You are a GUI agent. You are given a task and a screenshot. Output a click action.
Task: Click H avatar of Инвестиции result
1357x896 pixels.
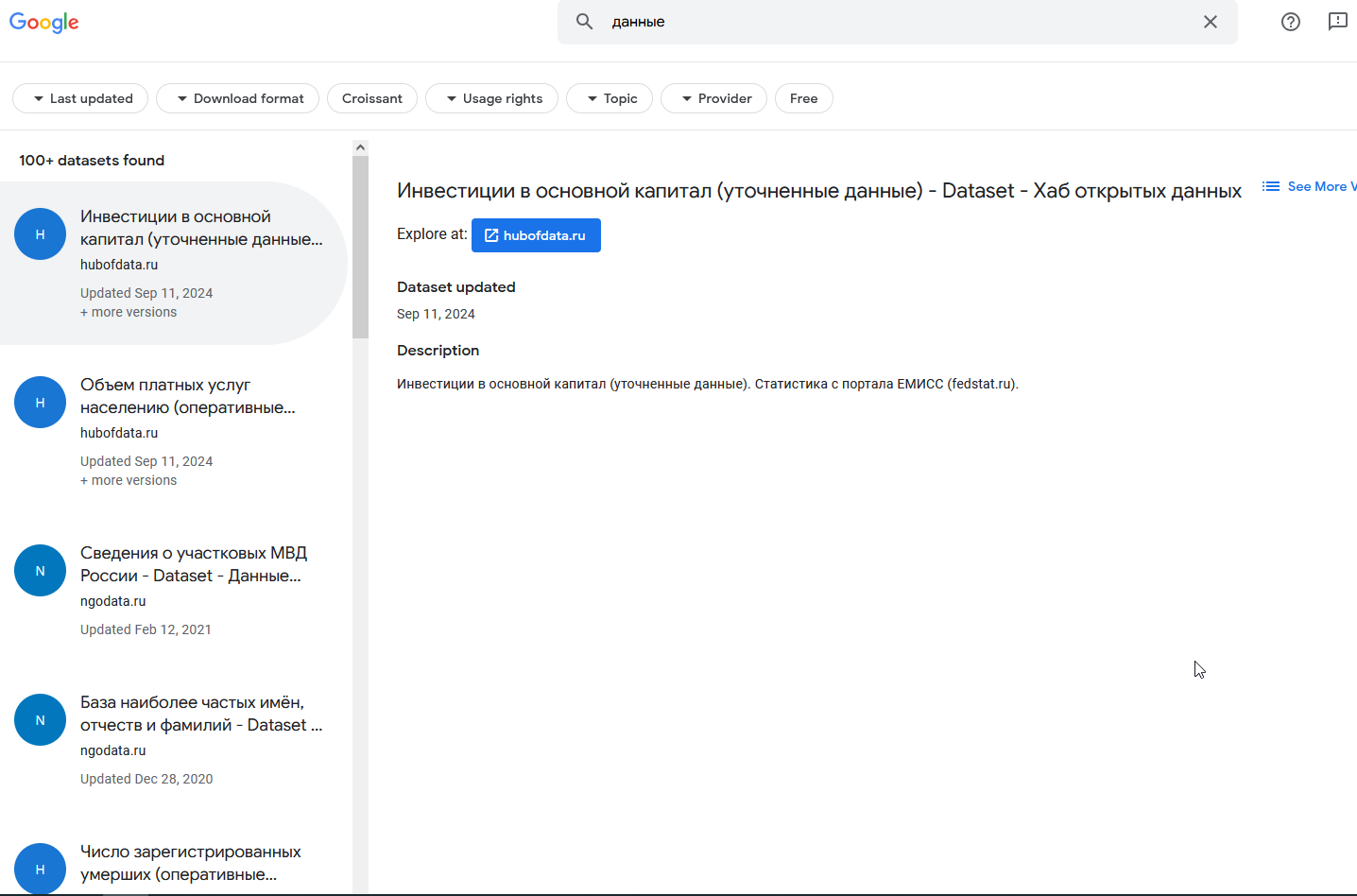[40, 234]
